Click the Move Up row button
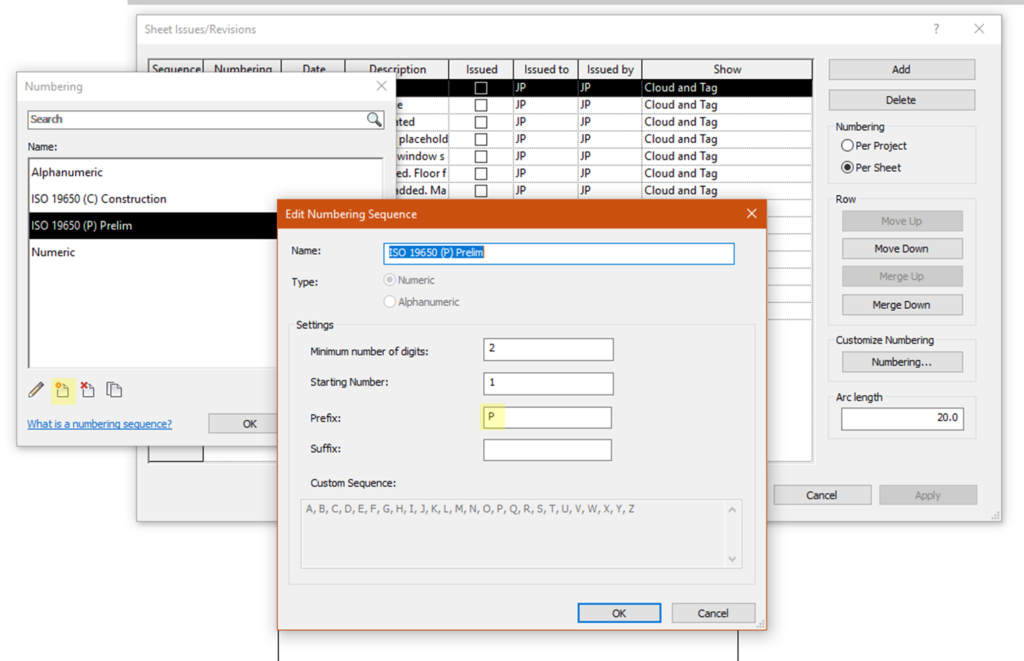The image size is (1024, 661). (901, 221)
